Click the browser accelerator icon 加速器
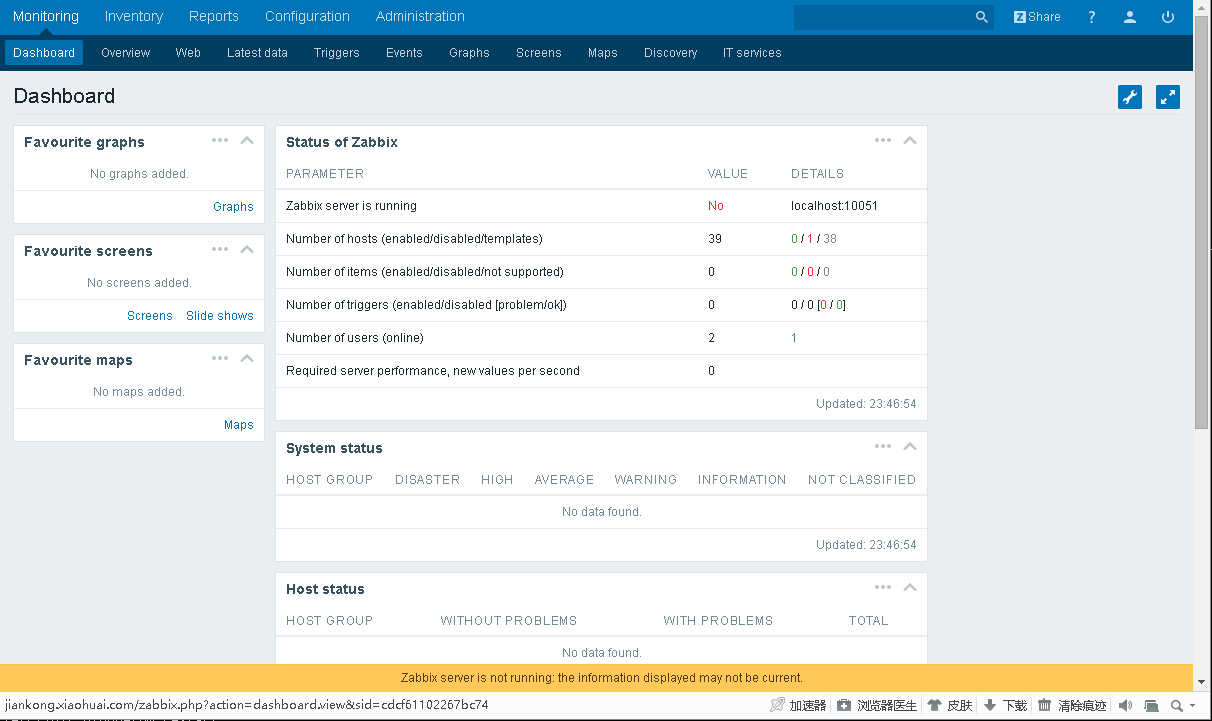The image size is (1212, 721). point(797,705)
